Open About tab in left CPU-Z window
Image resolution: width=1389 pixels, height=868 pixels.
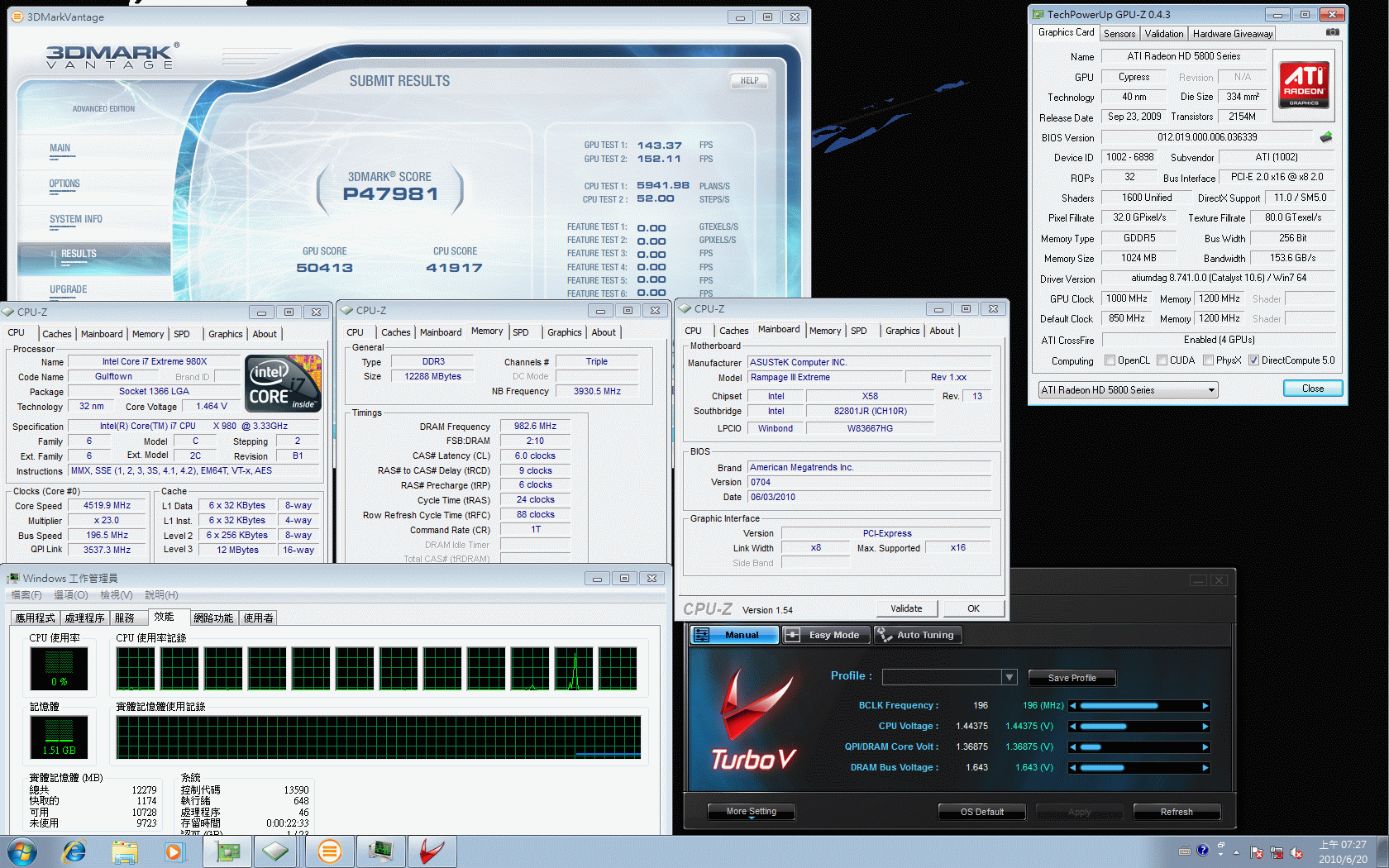tap(265, 334)
